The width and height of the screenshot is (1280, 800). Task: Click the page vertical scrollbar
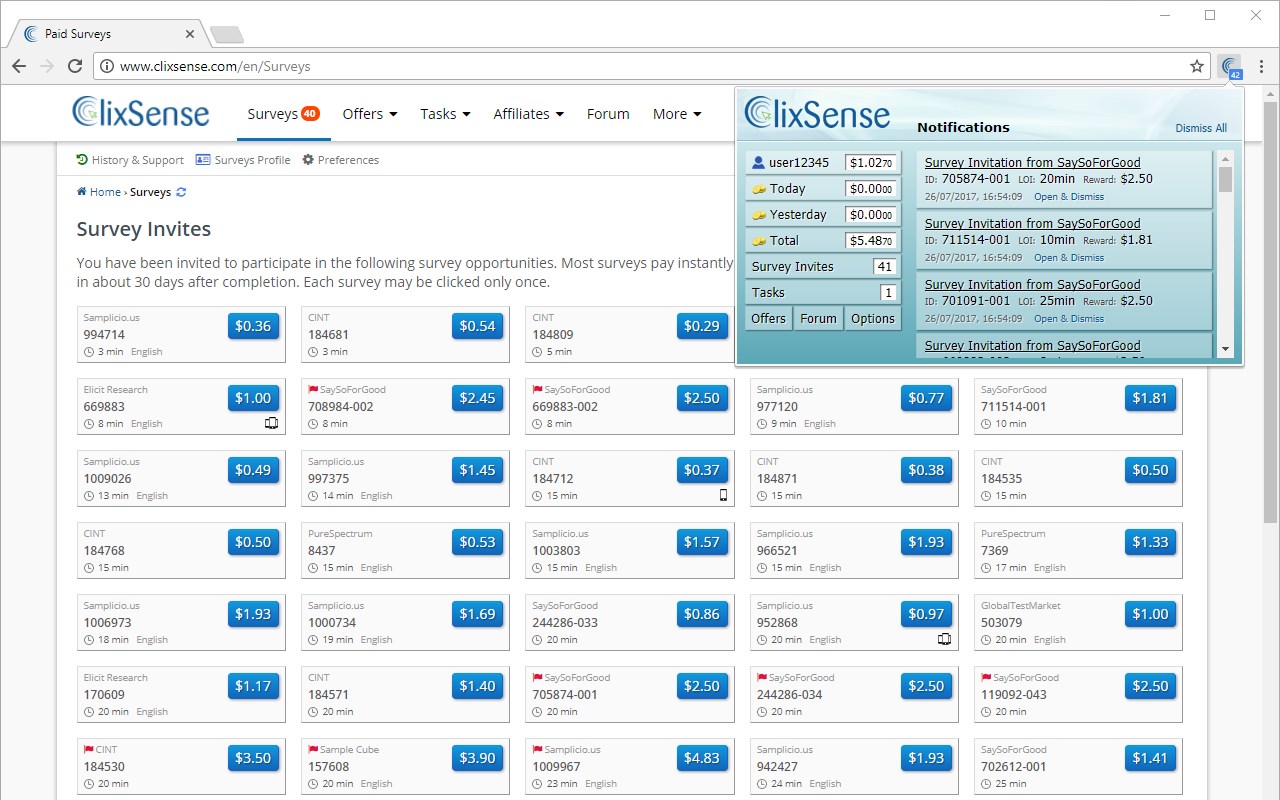click(x=1270, y=310)
